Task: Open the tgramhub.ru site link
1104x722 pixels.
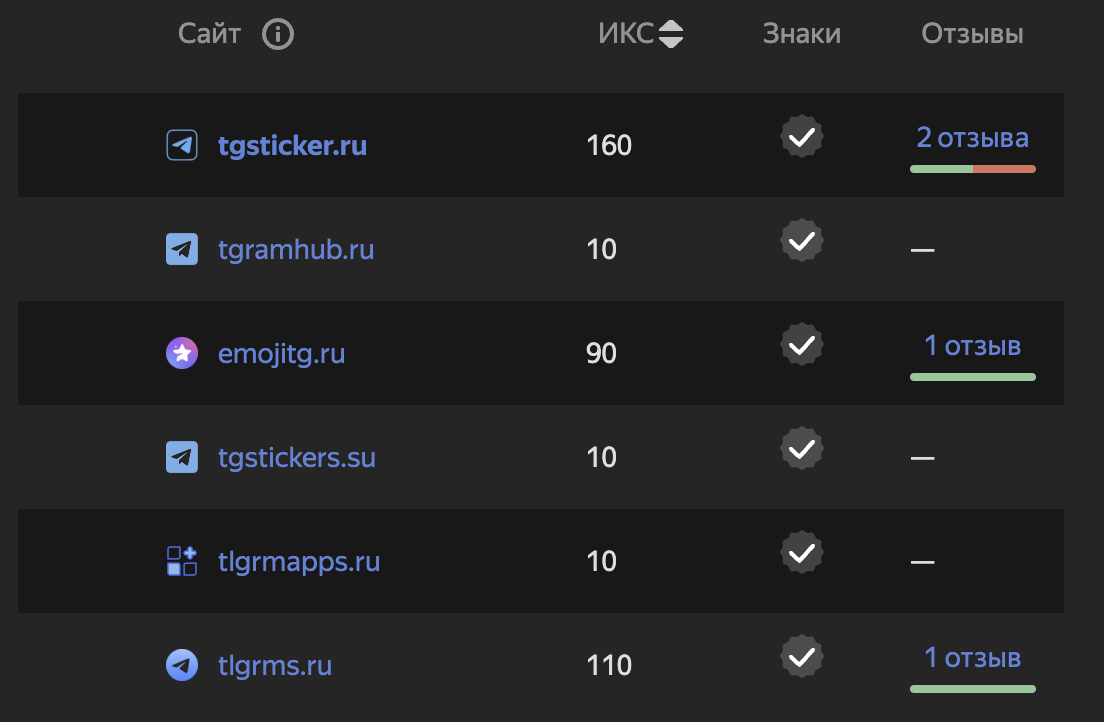Action: 296,249
